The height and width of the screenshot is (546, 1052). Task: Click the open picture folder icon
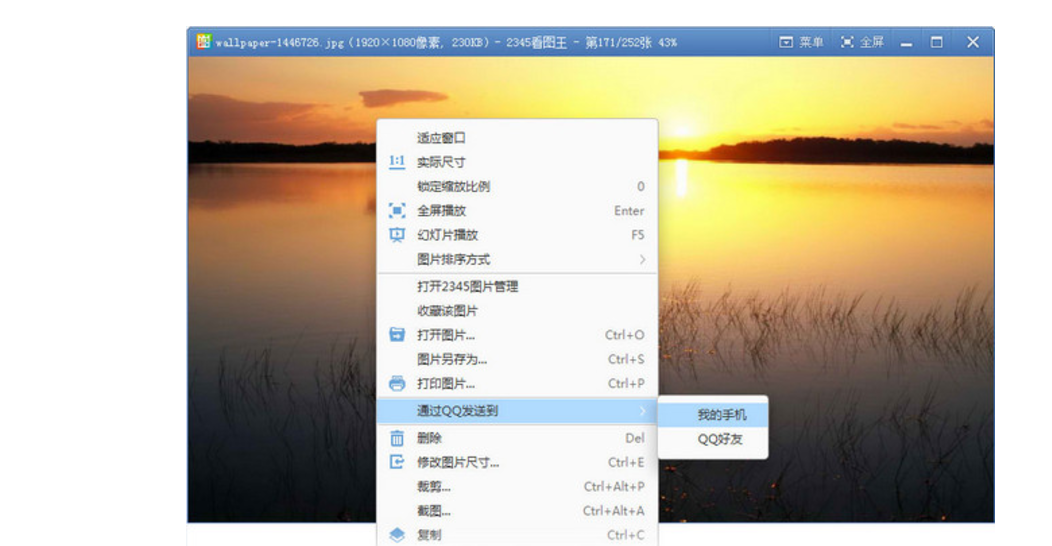tap(397, 335)
